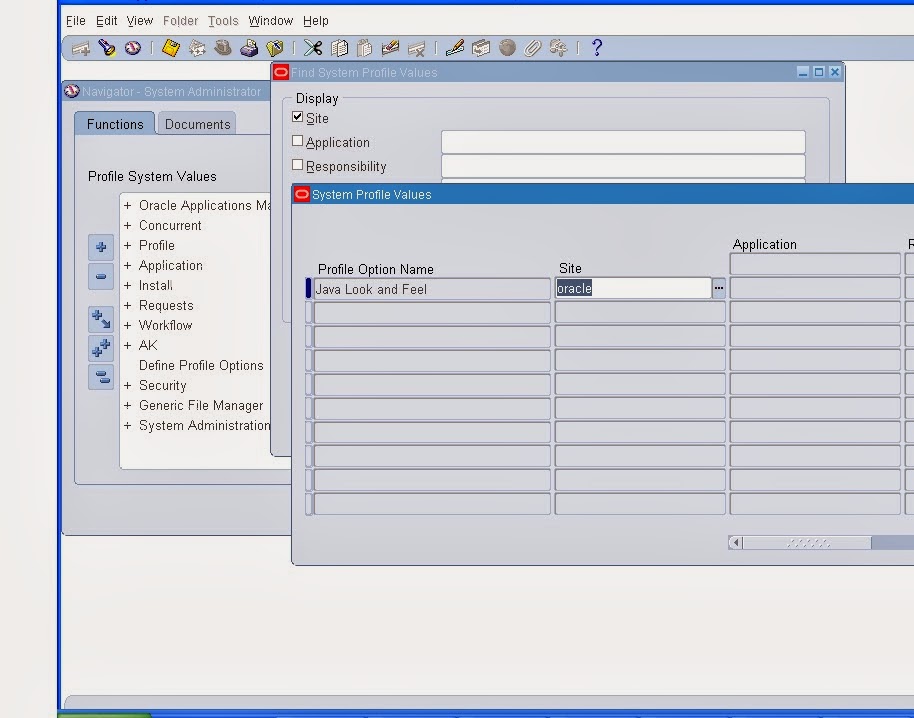
Task: Save changes with the yellow diskette icon
Action: 171,48
